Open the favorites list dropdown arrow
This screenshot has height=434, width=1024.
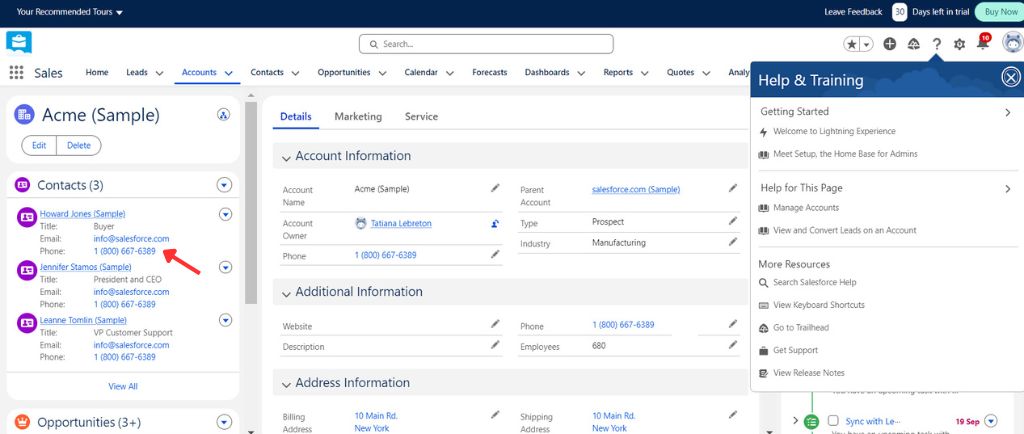click(x=867, y=44)
